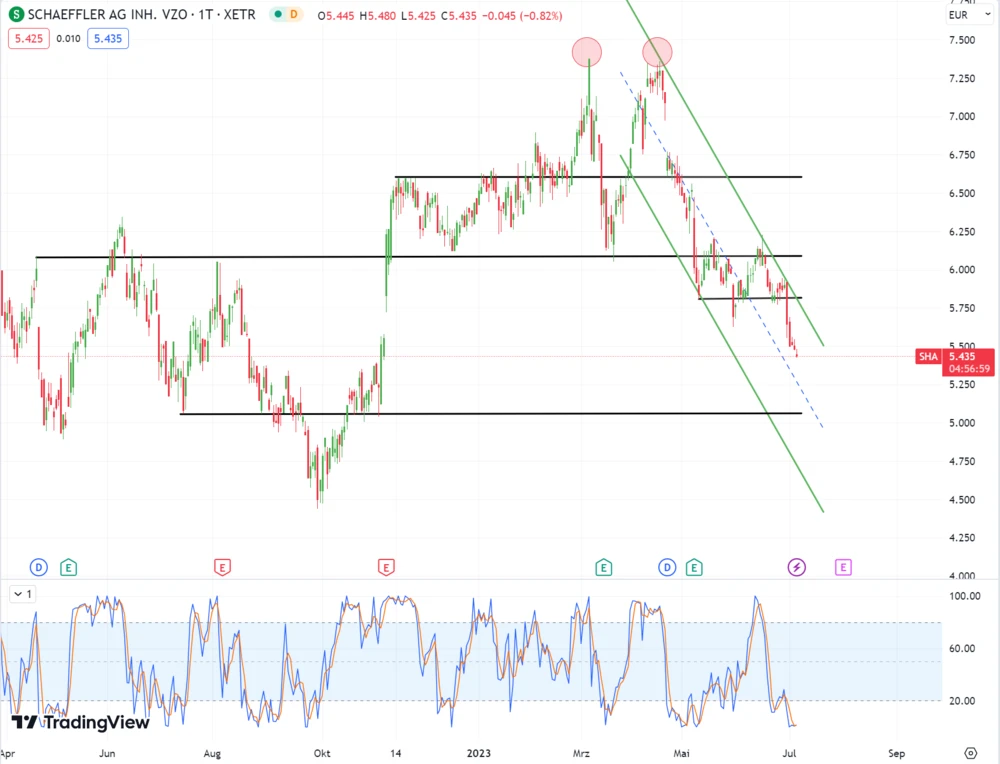Click the blue D dividend marker near May 2023

[x=667, y=567]
